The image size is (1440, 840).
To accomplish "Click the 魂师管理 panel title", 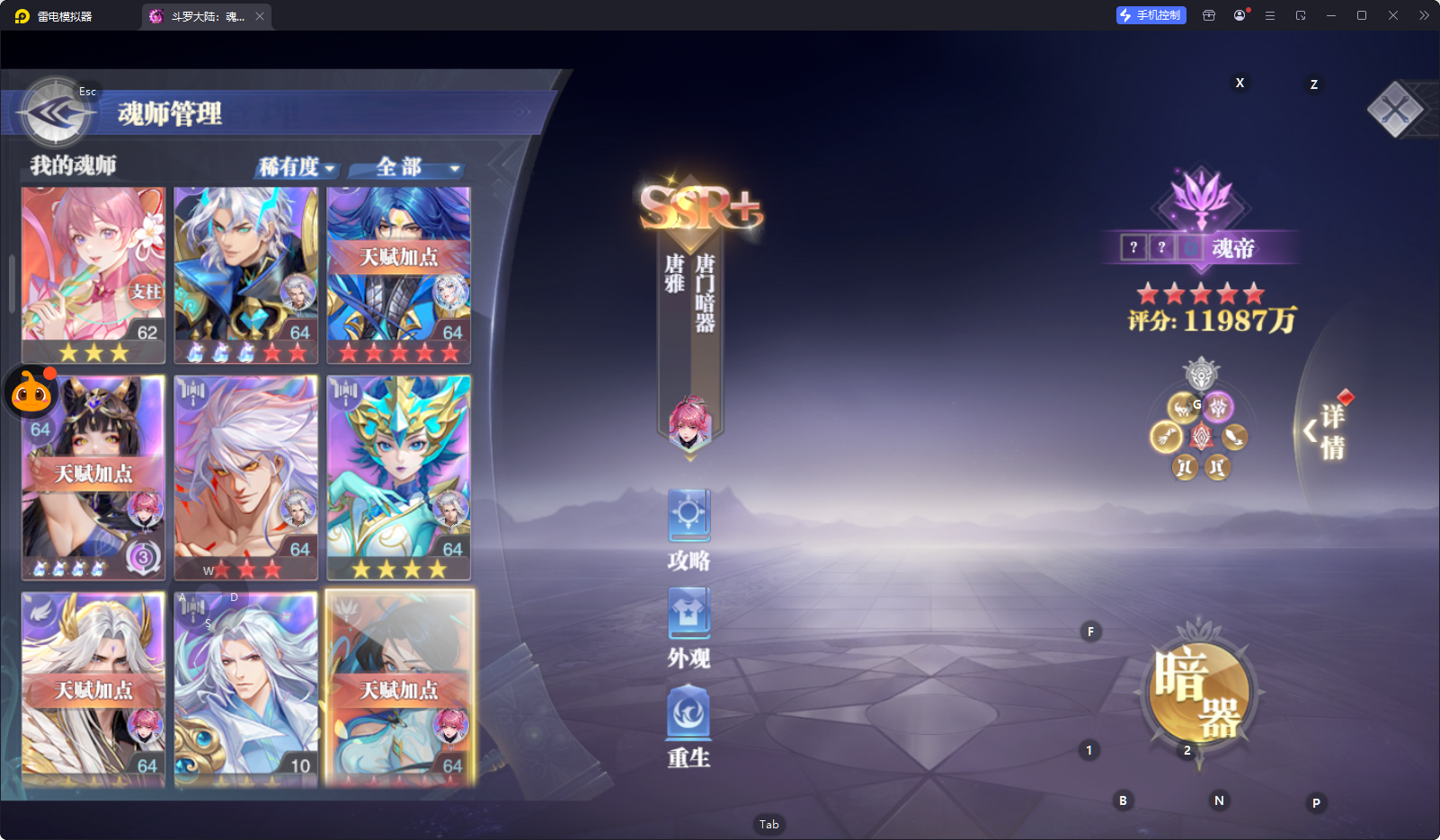I will [x=170, y=114].
